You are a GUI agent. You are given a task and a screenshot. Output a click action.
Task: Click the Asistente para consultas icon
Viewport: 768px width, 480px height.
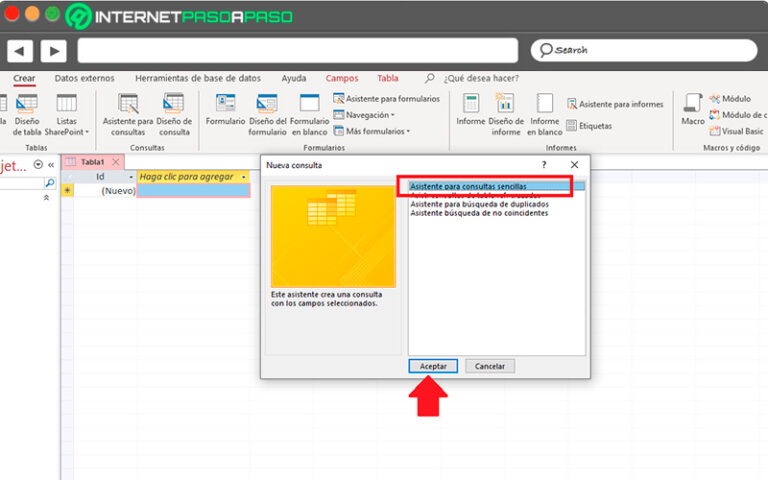[x=128, y=104]
